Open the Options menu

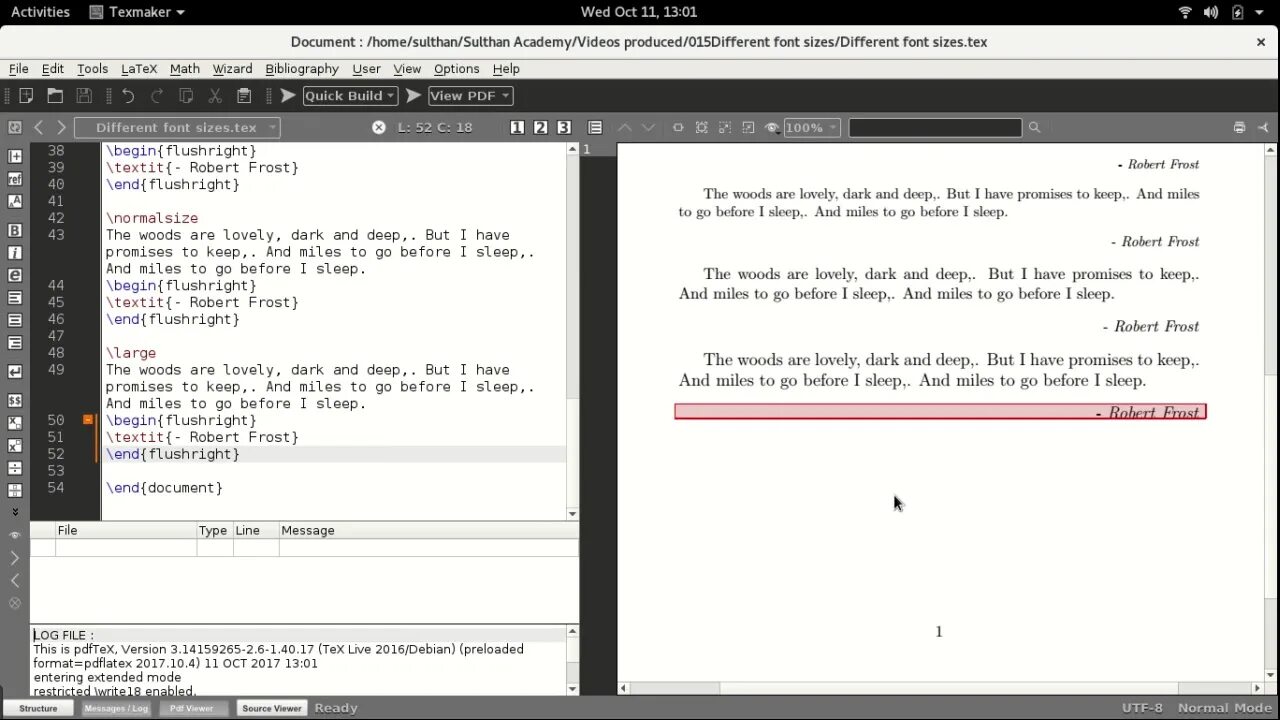pyautogui.click(x=456, y=69)
